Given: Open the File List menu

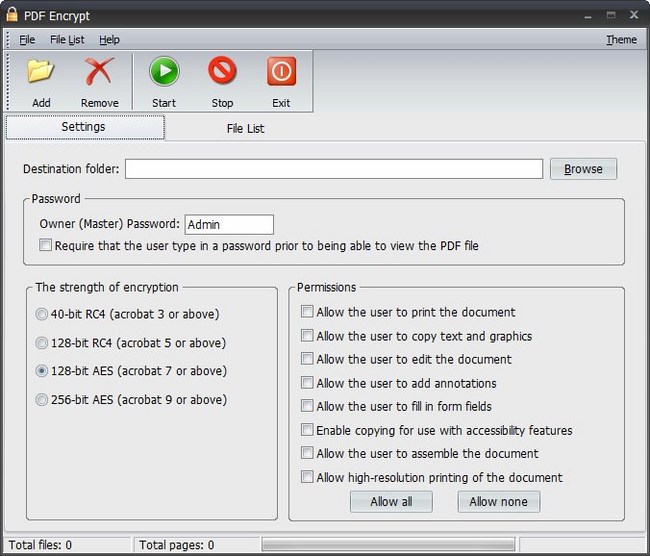Looking at the screenshot, I should (x=67, y=40).
